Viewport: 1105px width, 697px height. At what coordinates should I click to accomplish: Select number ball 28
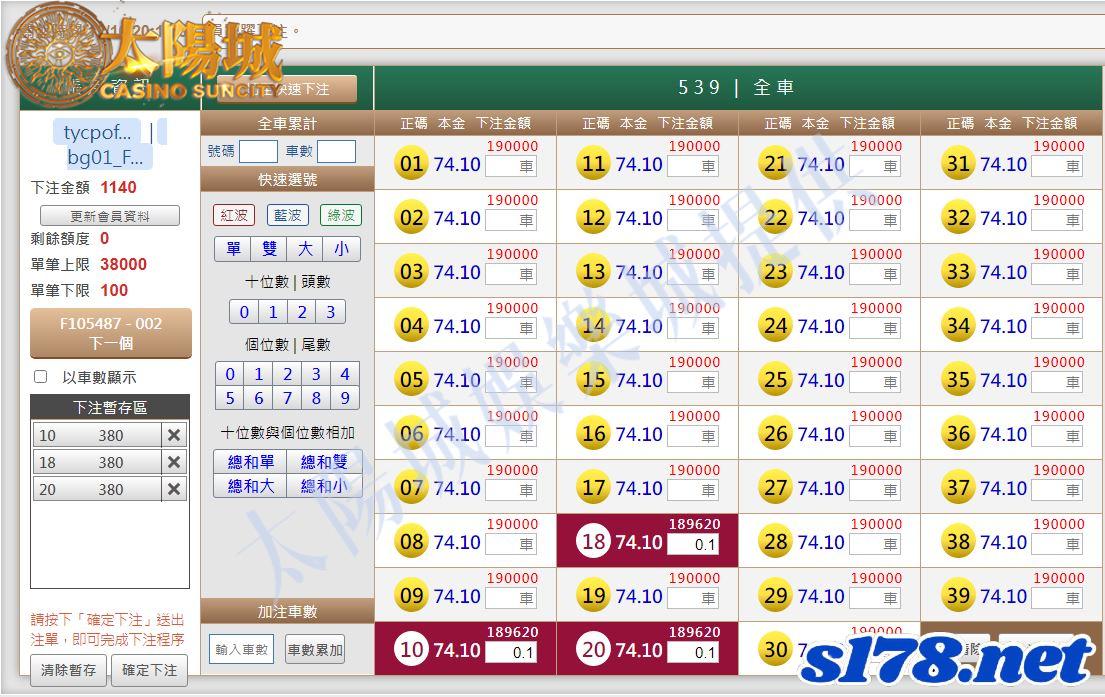[x=776, y=541]
